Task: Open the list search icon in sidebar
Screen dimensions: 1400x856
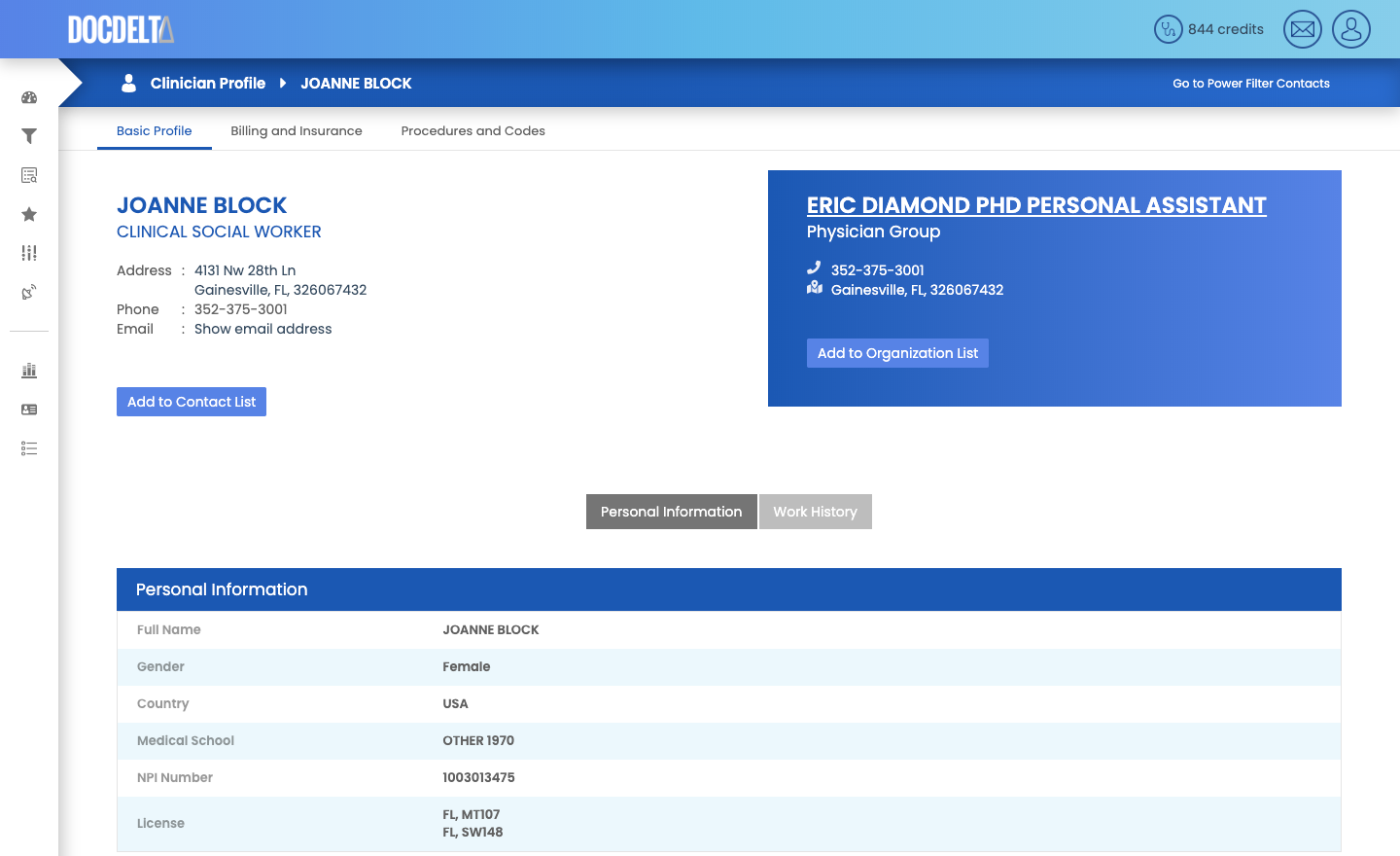Action: (x=29, y=175)
